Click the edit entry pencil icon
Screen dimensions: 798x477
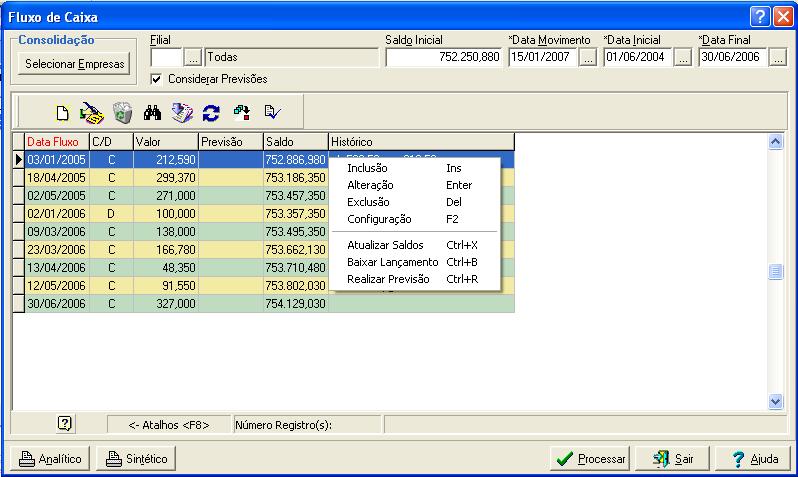[x=92, y=113]
